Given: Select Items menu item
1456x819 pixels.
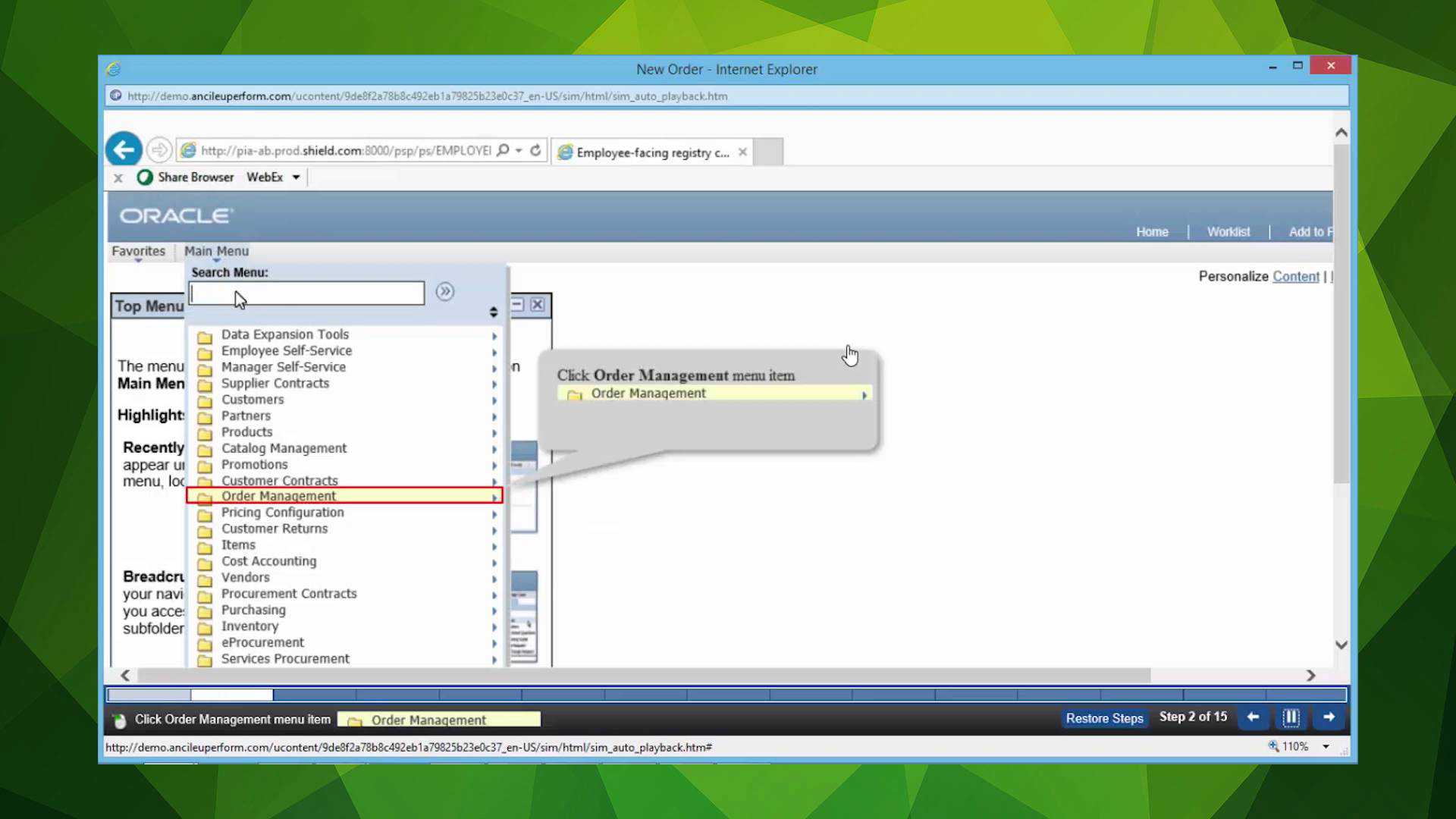Looking at the screenshot, I should point(238,544).
